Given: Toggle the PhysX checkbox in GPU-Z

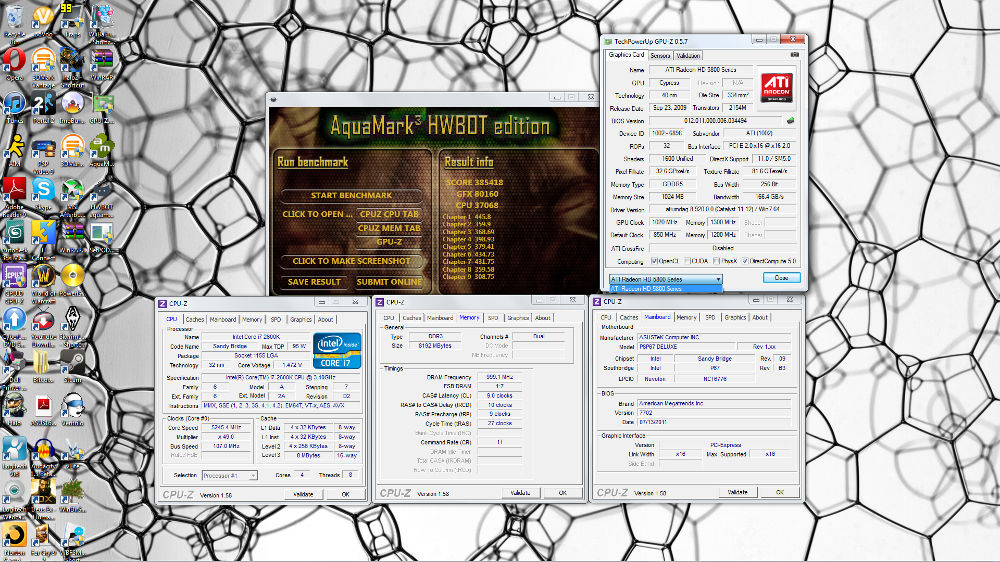Looking at the screenshot, I should click(x=716, y=261).
